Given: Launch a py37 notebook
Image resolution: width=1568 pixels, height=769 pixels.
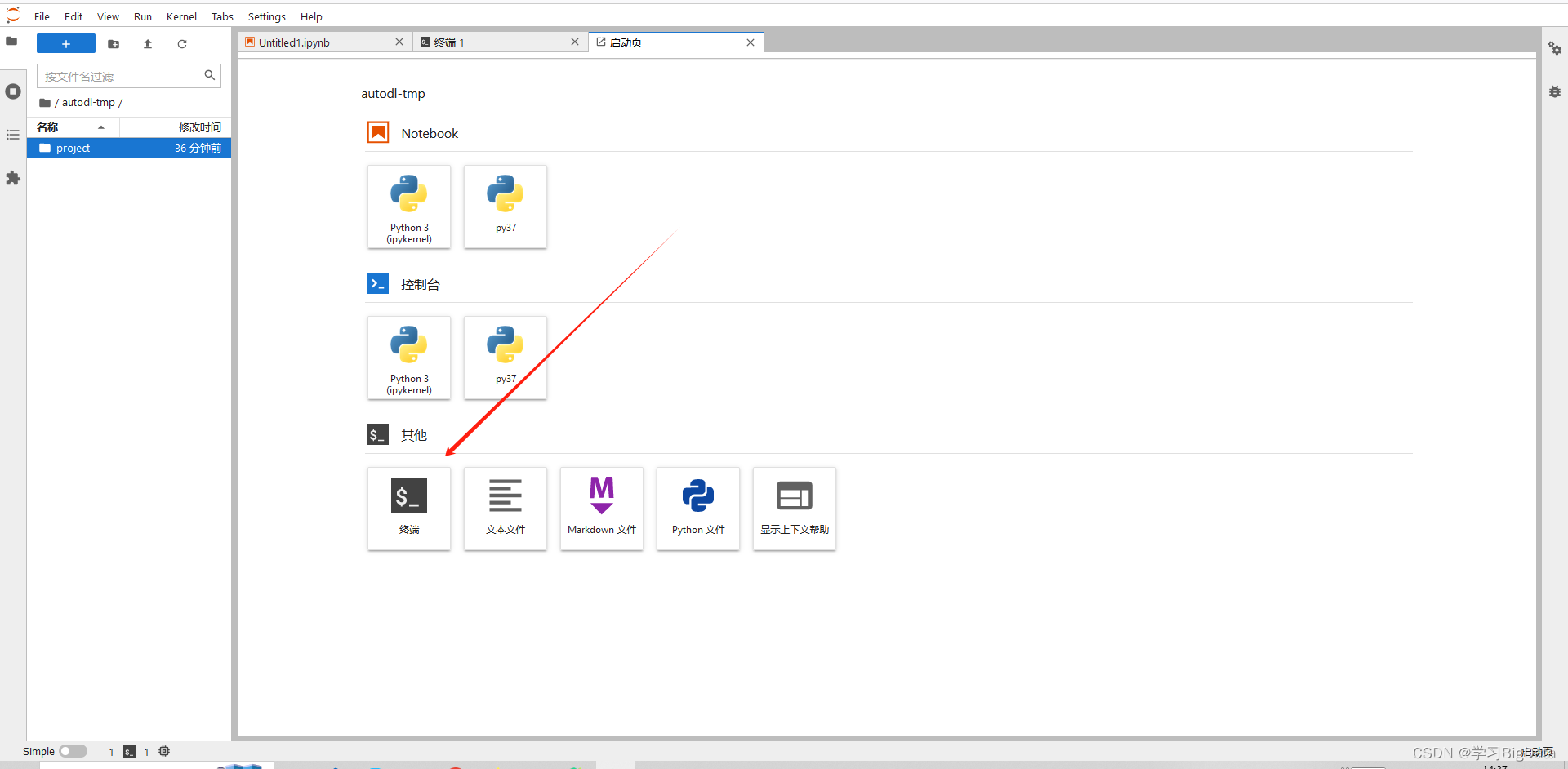Looking at the screenshot, I should click(x=506, y=207).
